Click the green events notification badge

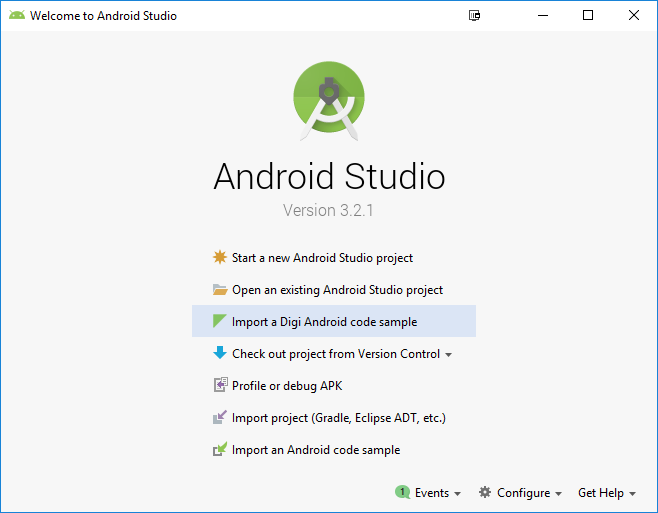click(402, 492)
